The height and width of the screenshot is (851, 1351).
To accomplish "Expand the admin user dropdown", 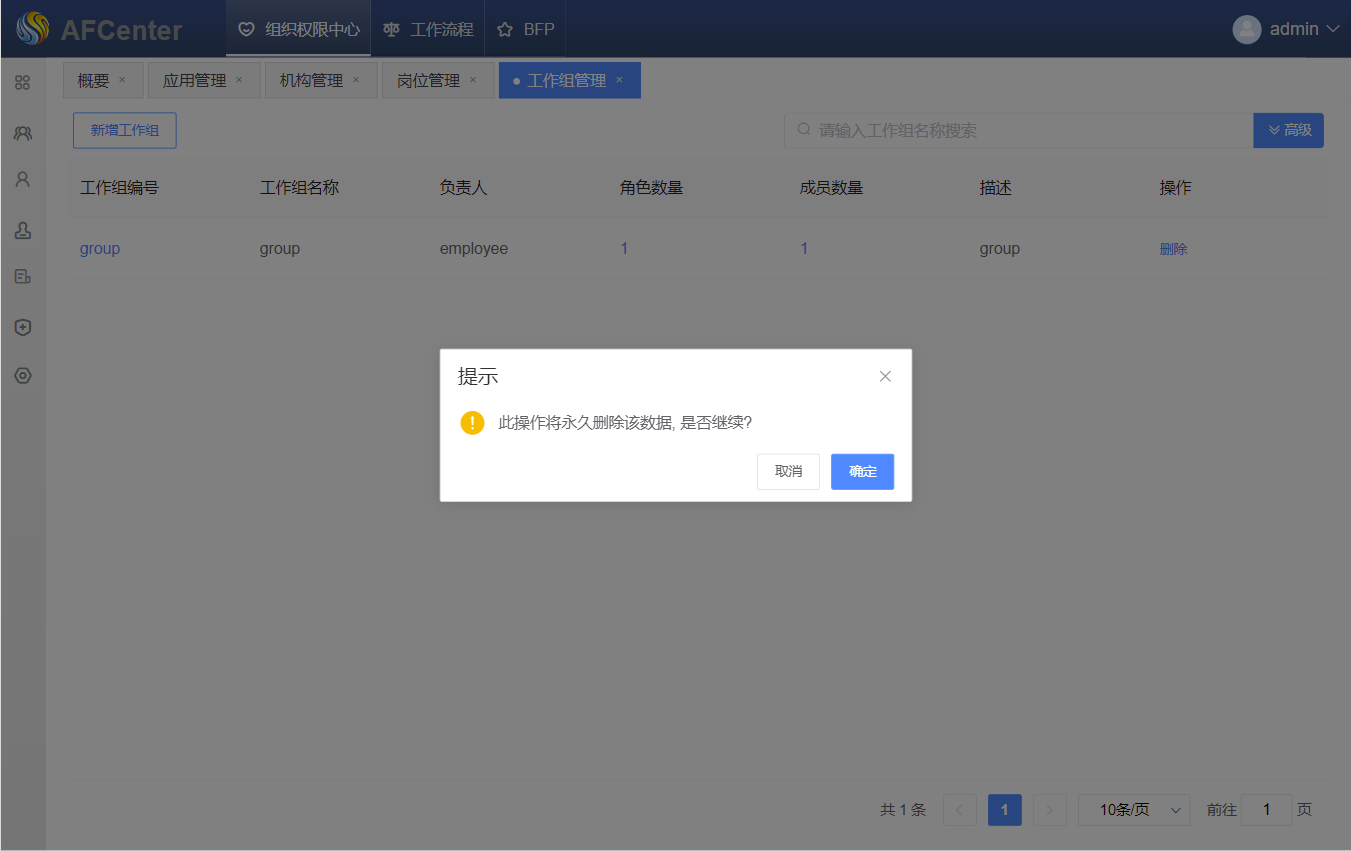I will click(x=1287, y=29).
